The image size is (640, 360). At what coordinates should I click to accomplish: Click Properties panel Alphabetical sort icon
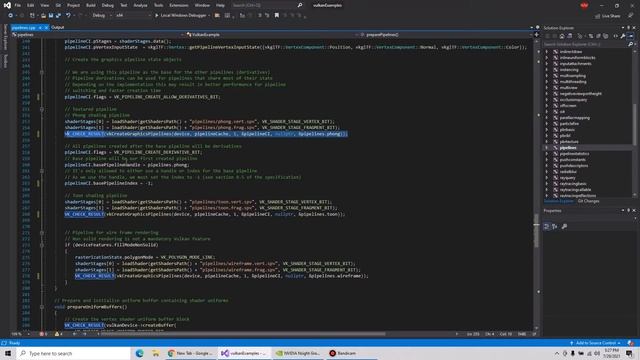[555, 227]
